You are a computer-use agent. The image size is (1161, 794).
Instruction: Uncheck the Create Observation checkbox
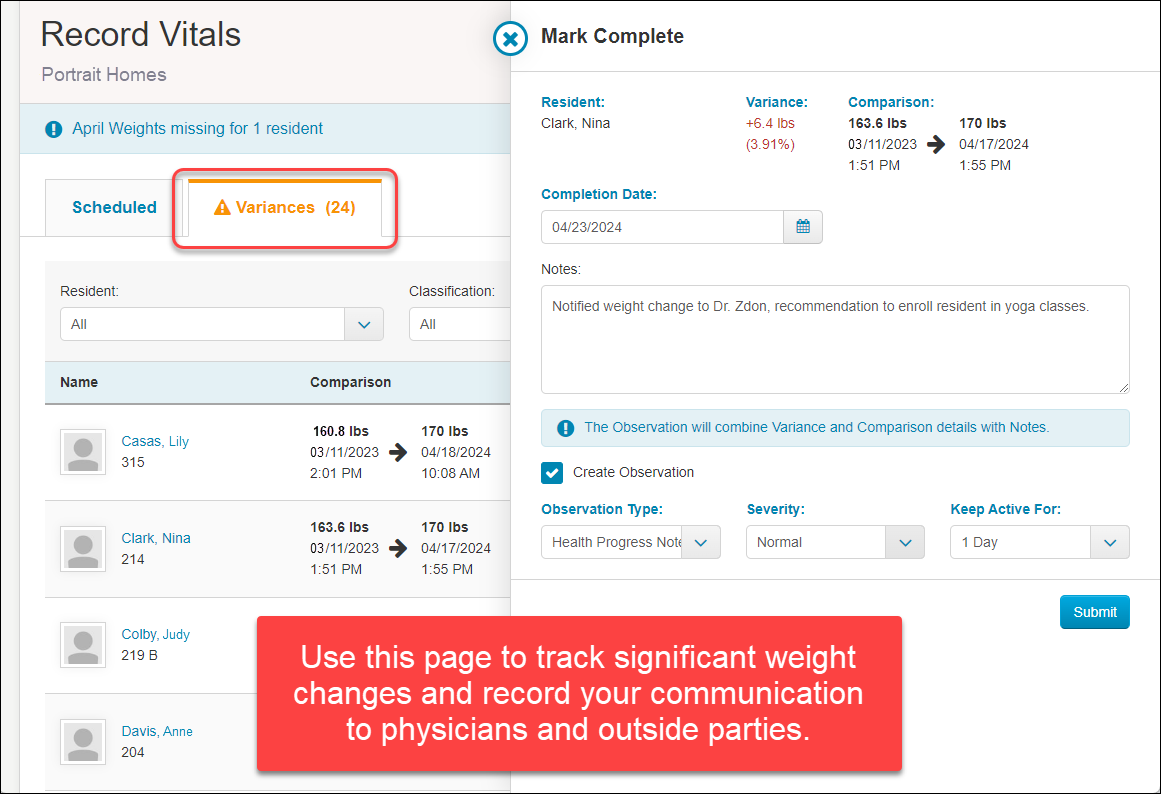point(552,473)
